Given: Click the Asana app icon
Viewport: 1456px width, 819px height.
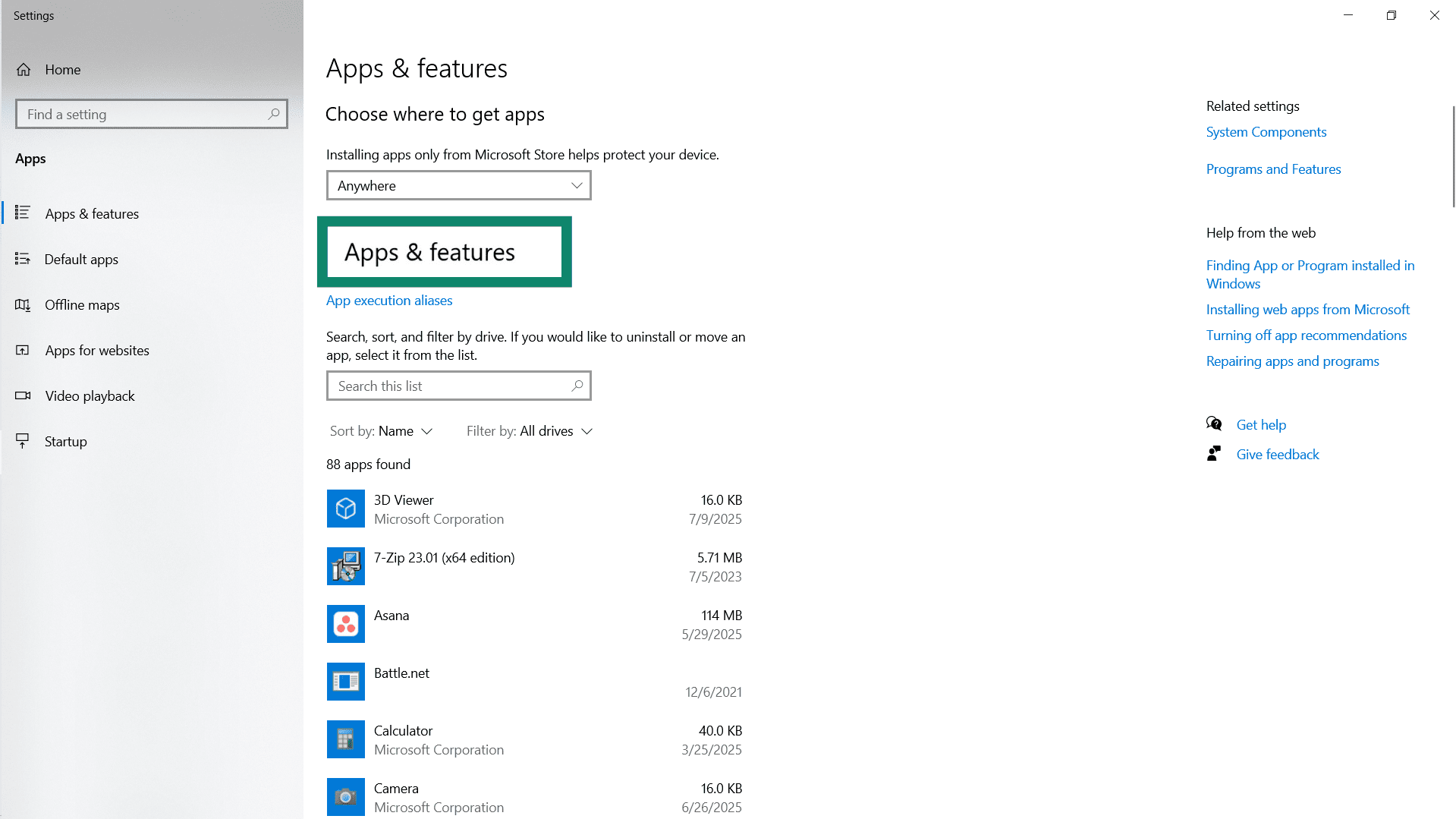Looking at the screenshot, I should [345, 624].
